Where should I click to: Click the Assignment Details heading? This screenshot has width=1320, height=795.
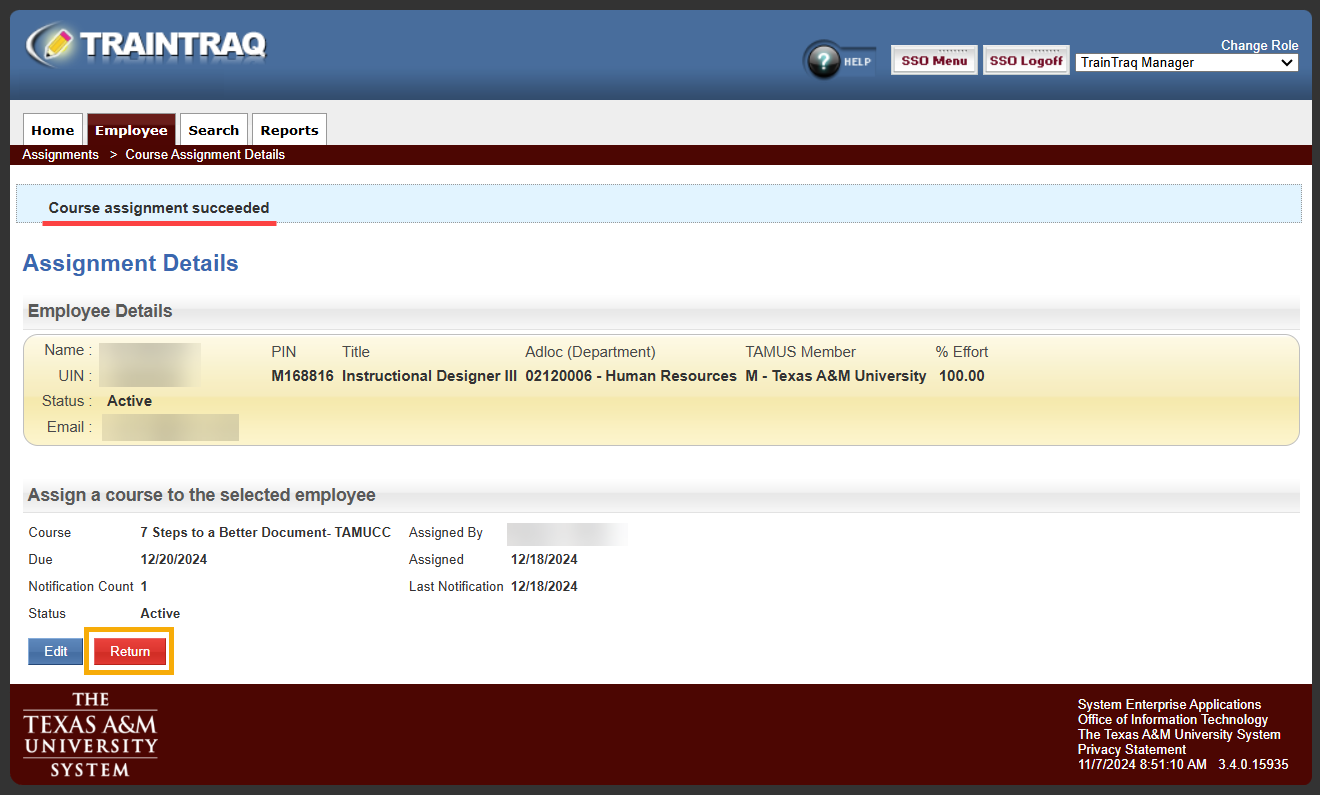[130, 264]
